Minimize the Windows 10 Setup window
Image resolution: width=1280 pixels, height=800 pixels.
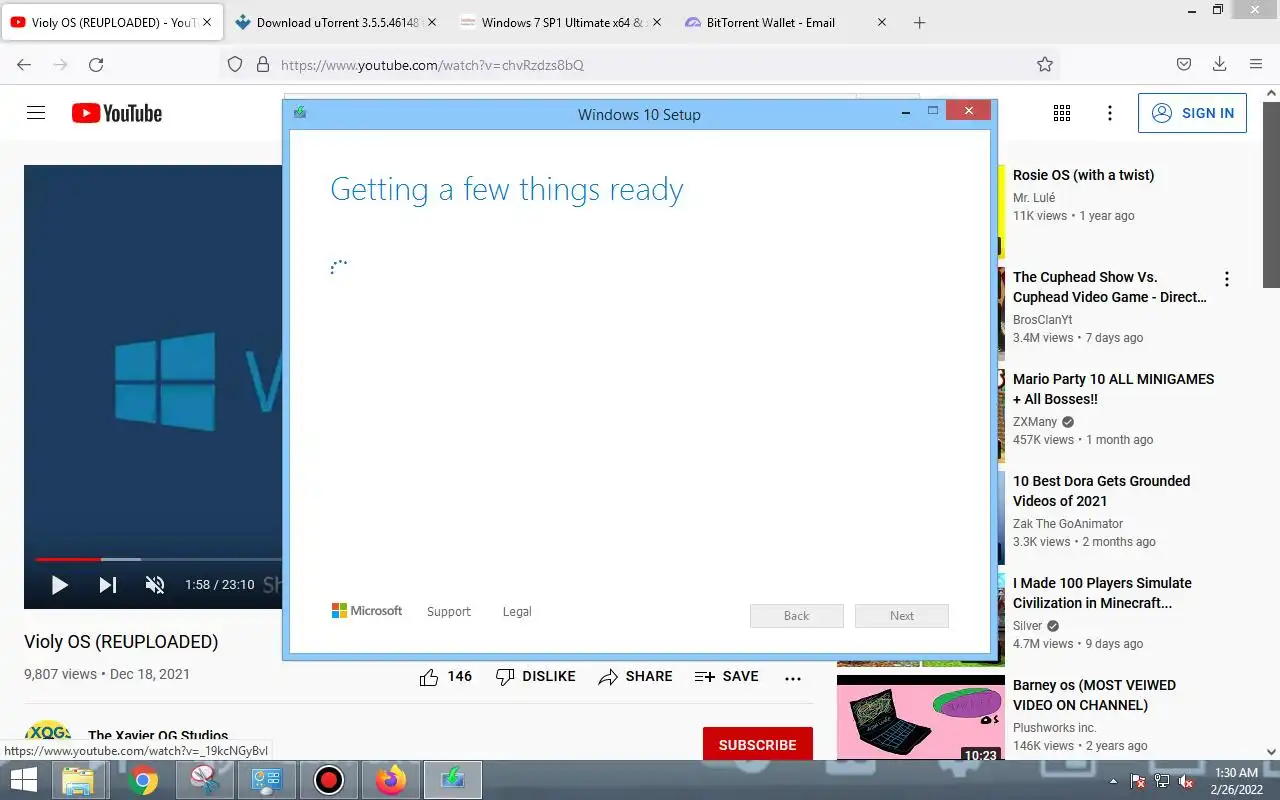point(905,113)
